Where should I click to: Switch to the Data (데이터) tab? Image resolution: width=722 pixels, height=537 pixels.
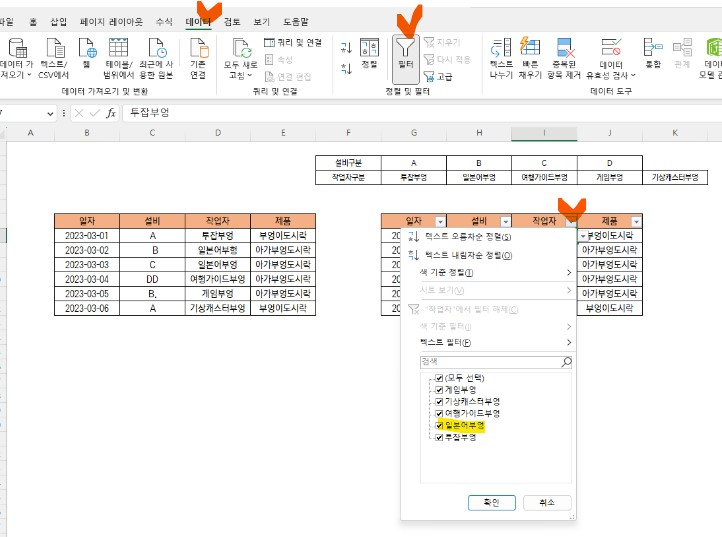pos(198,22)
